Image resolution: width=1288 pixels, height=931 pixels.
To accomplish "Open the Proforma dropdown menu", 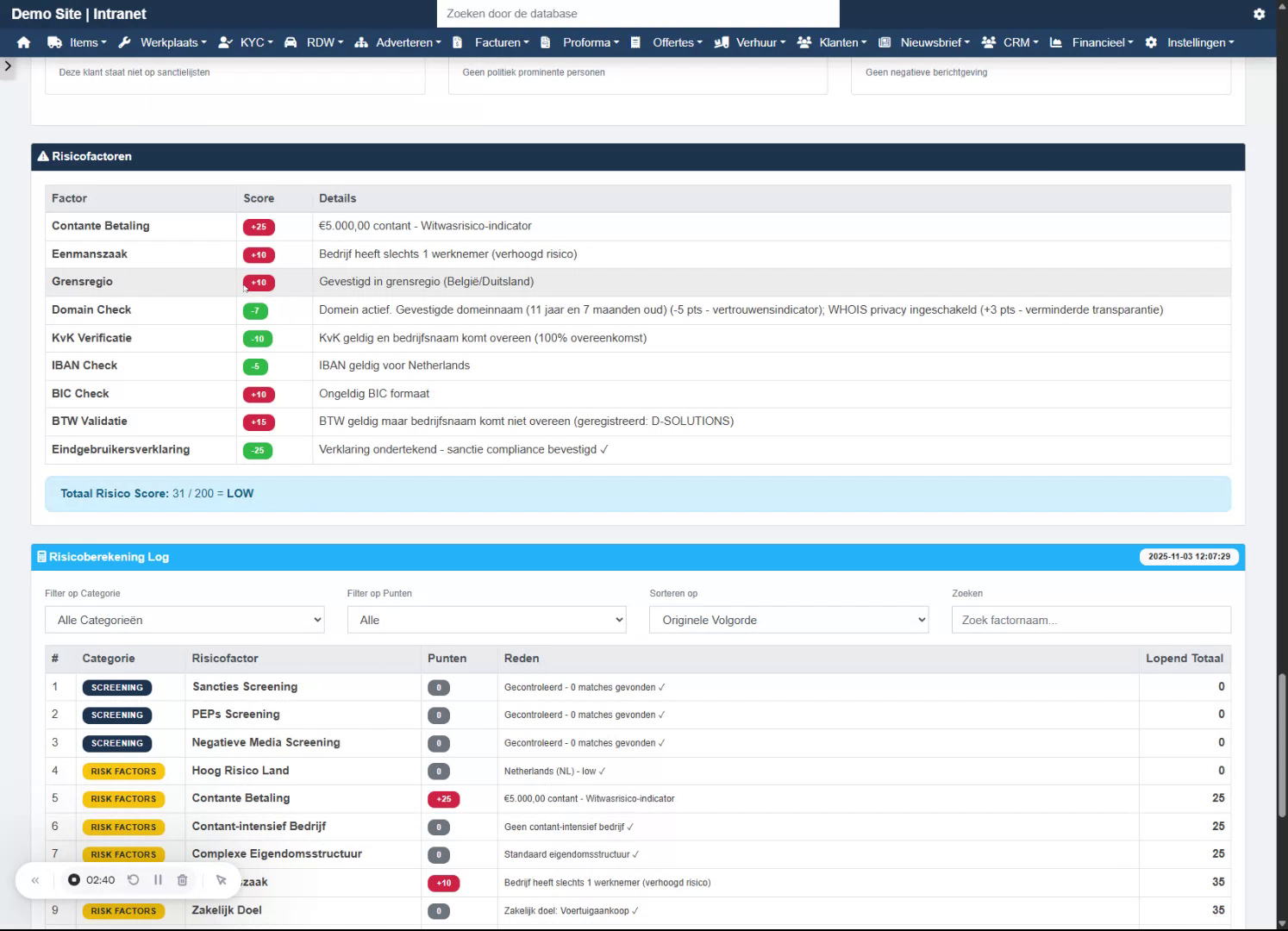I will click(591, 42).
